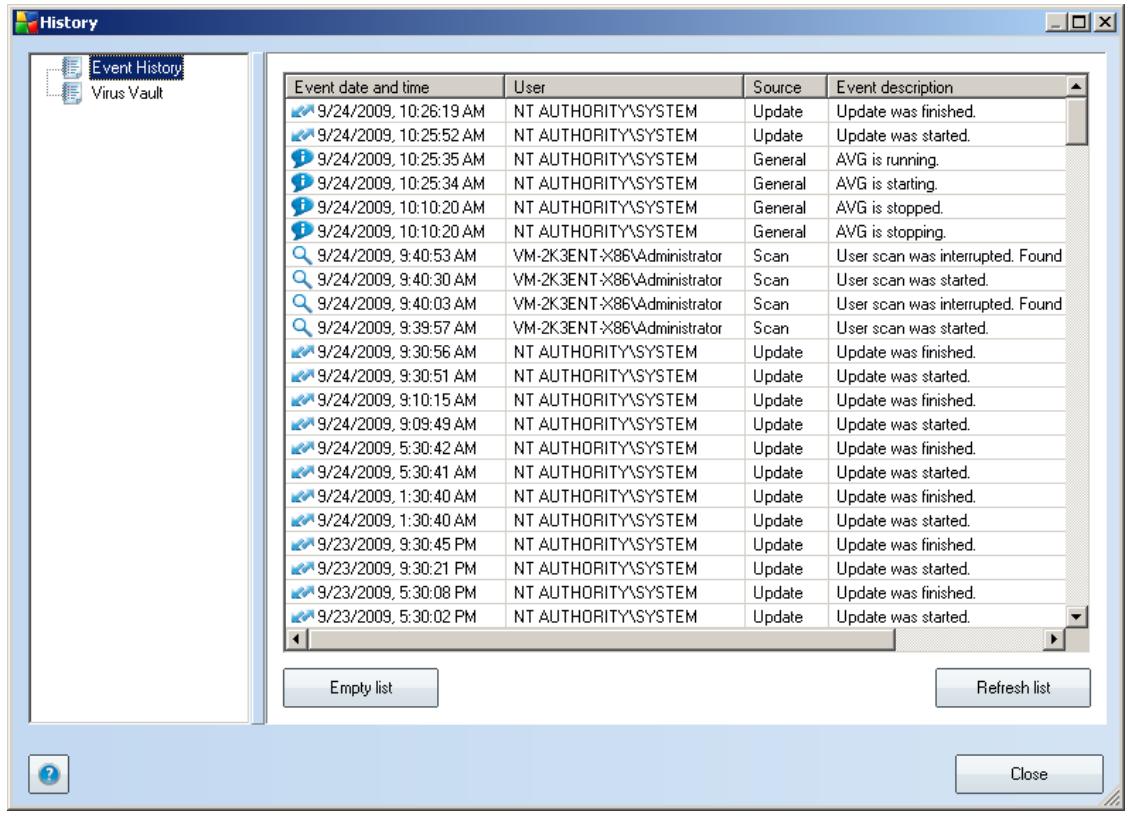Click the horizontal scrollbar left arrow
This screenshot has height=818, width=1129.
point(297,639)
